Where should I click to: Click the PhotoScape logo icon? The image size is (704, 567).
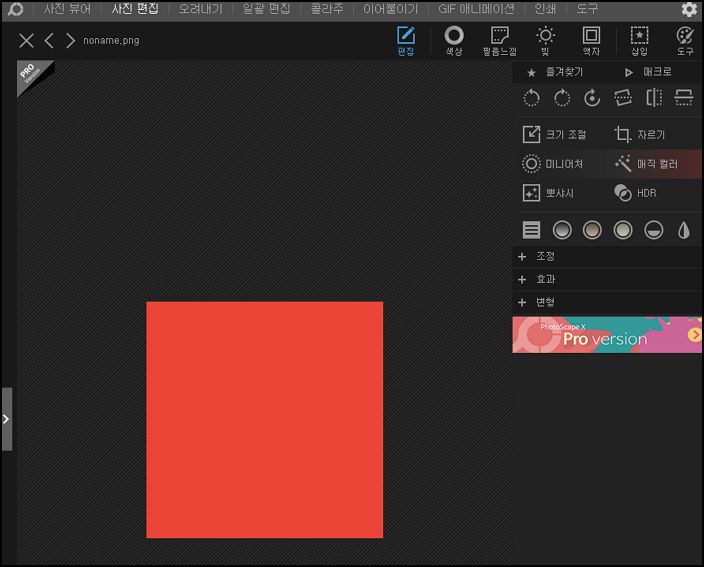15,9
